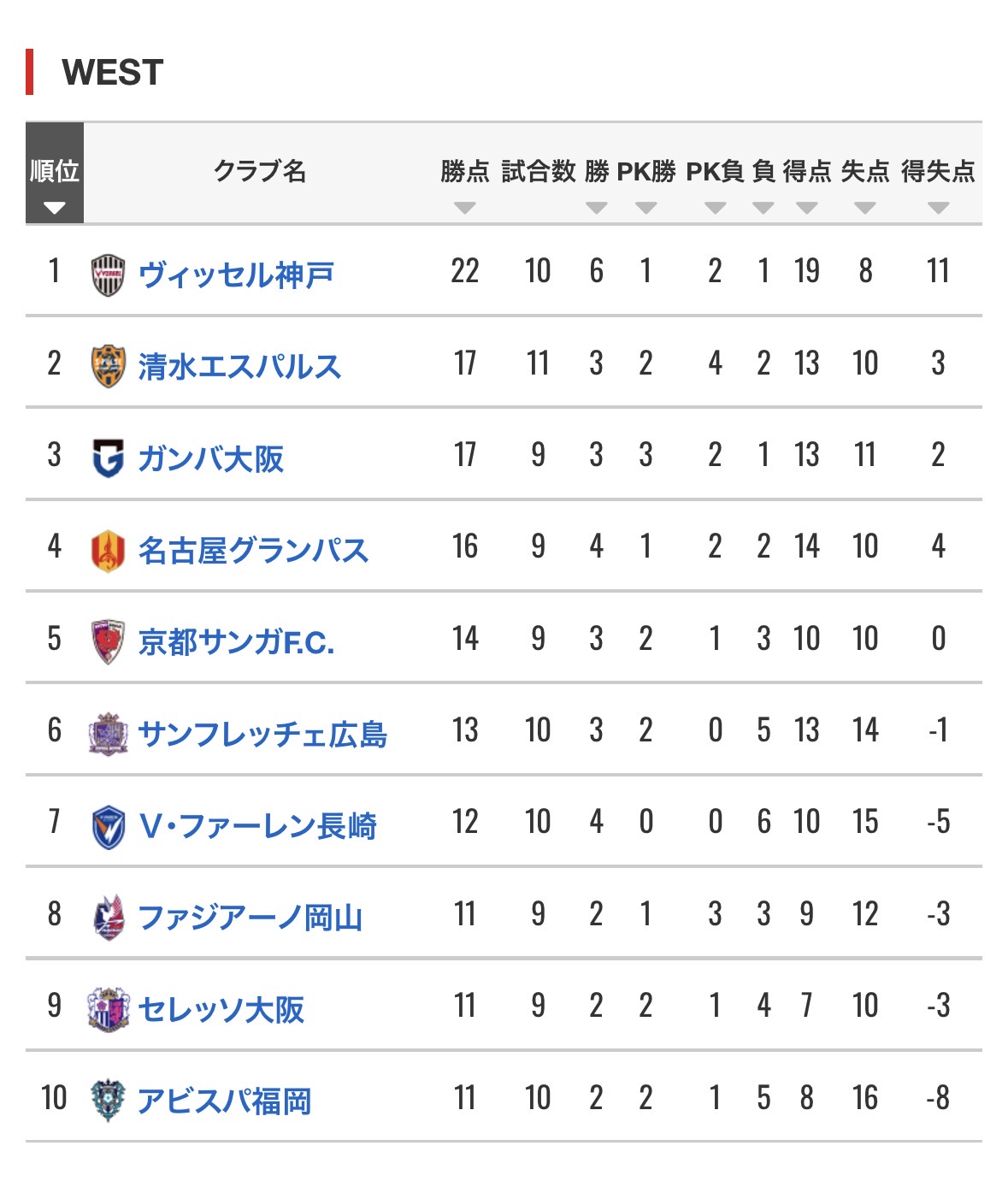This screenshot has width=1008, height=1181.
Task: Click the Avispa Fukuoka club crest
Action: pos(108,1101)
